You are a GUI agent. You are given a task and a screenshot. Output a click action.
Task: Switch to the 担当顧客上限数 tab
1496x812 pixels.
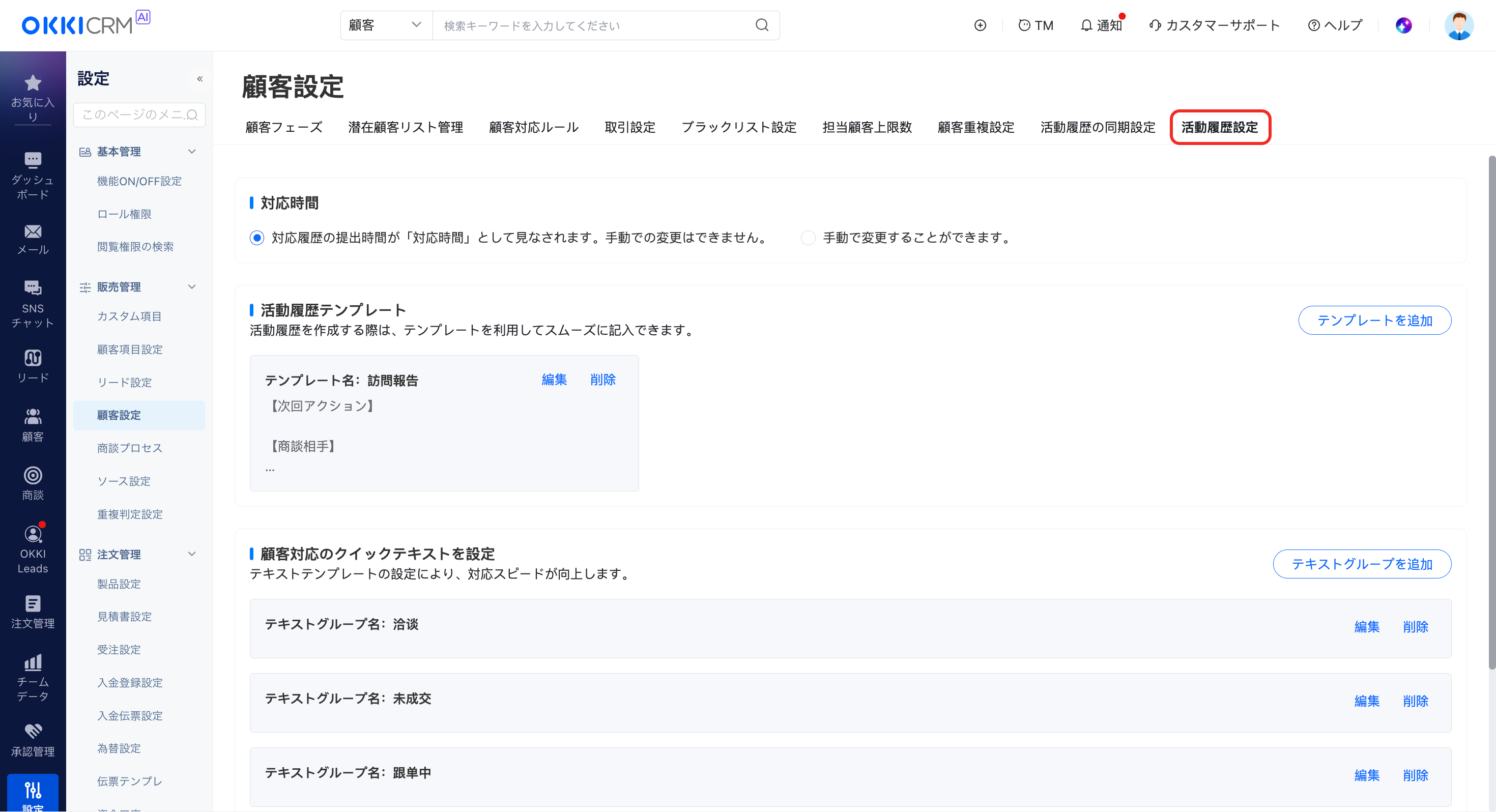[867, 127]
